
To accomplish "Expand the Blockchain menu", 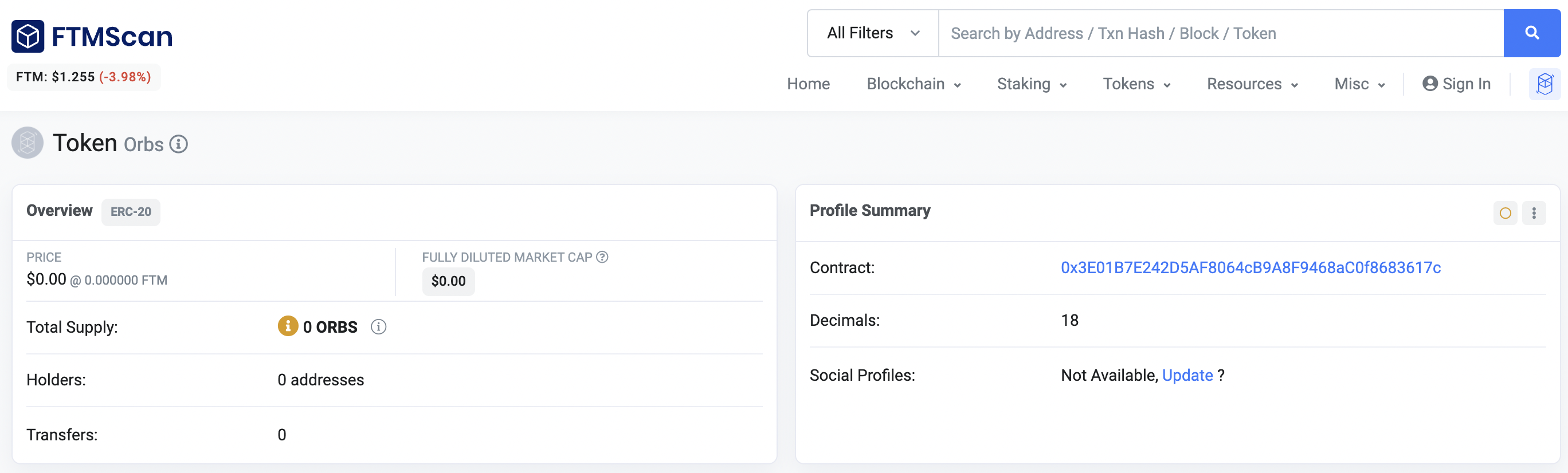I will pyautogui.click(x=913, y=84).
